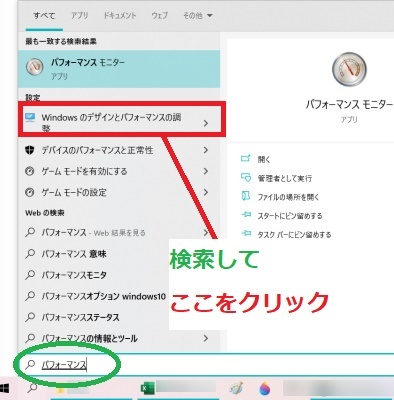The width and height of the screenshot is (394, 400).
Task: Click search icon beside パフォーマンス 意味
Action: click(x=30, y=254)
